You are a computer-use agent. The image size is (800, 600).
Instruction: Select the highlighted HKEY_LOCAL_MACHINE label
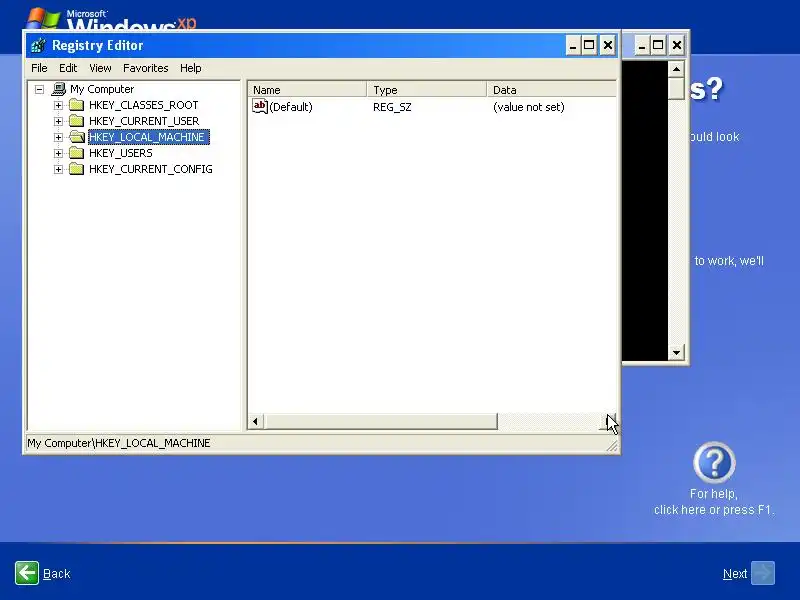tap(148, 137)
